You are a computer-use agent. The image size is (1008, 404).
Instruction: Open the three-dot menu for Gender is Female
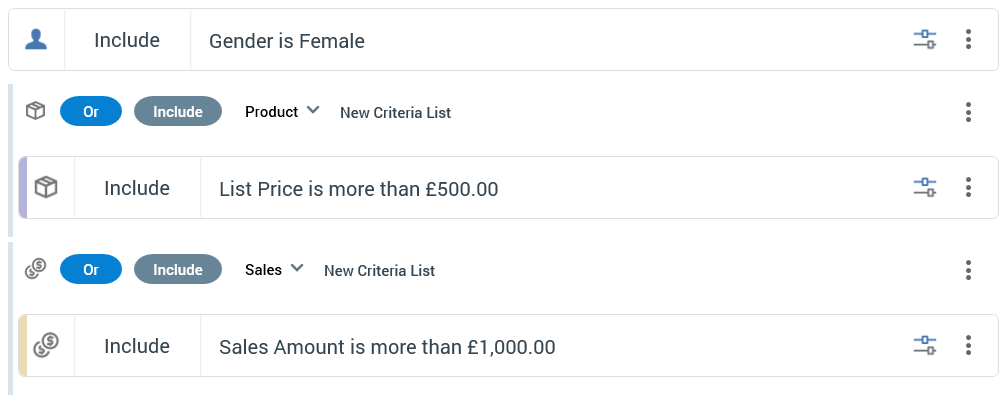(x=968, y=40)
